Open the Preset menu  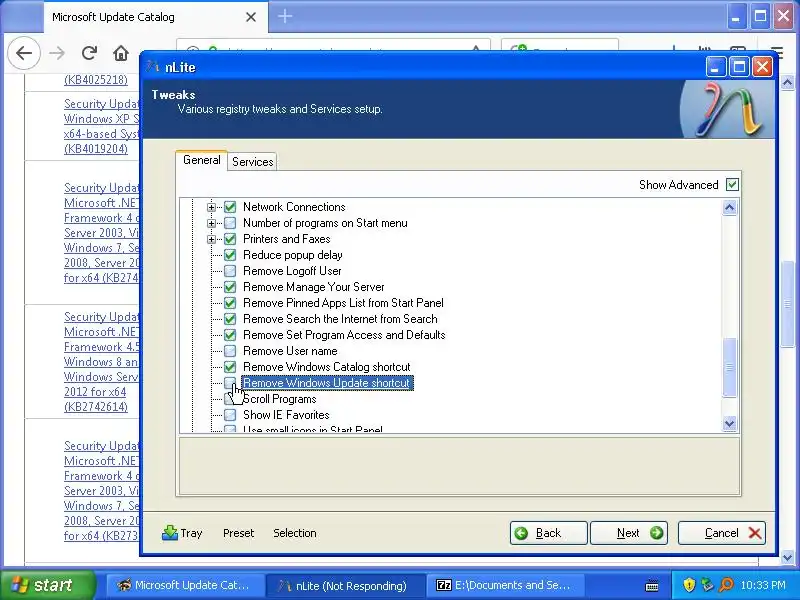(x=238, y=533)
